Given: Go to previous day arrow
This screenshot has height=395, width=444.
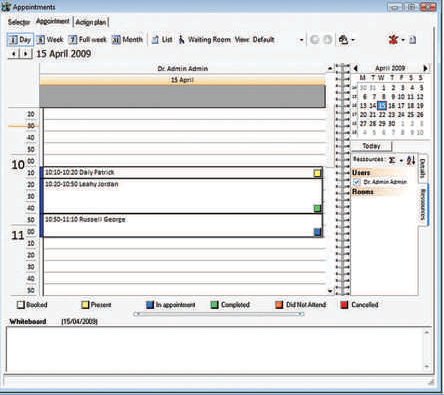Looking at the screenshot, I should click(14, 54).
